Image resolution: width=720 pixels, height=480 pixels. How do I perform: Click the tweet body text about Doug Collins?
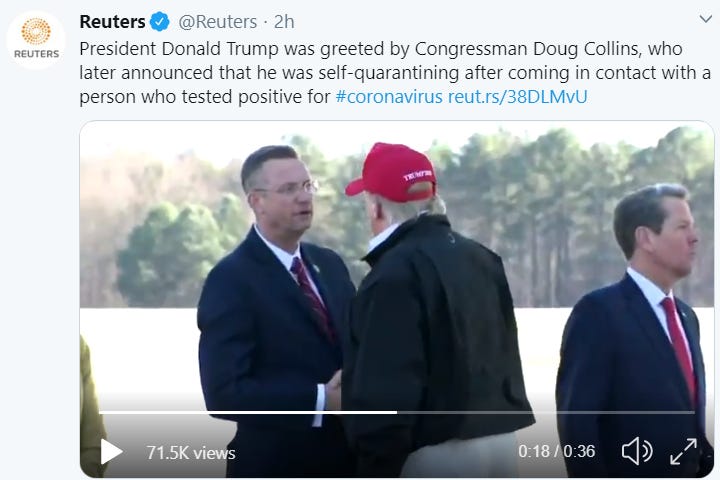pyautogui.click(x=395, y=73)
